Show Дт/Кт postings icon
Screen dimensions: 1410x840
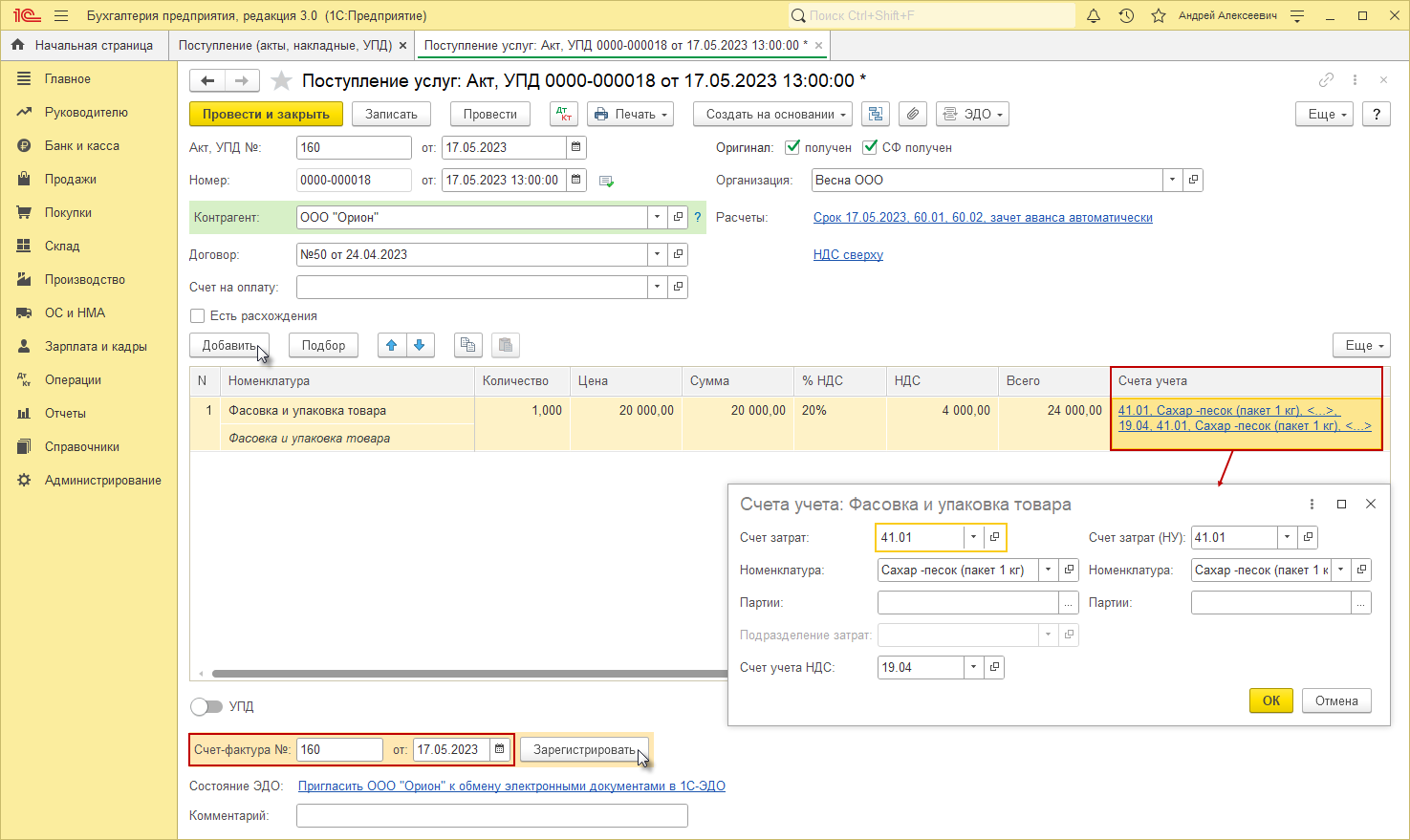point(564,114)
